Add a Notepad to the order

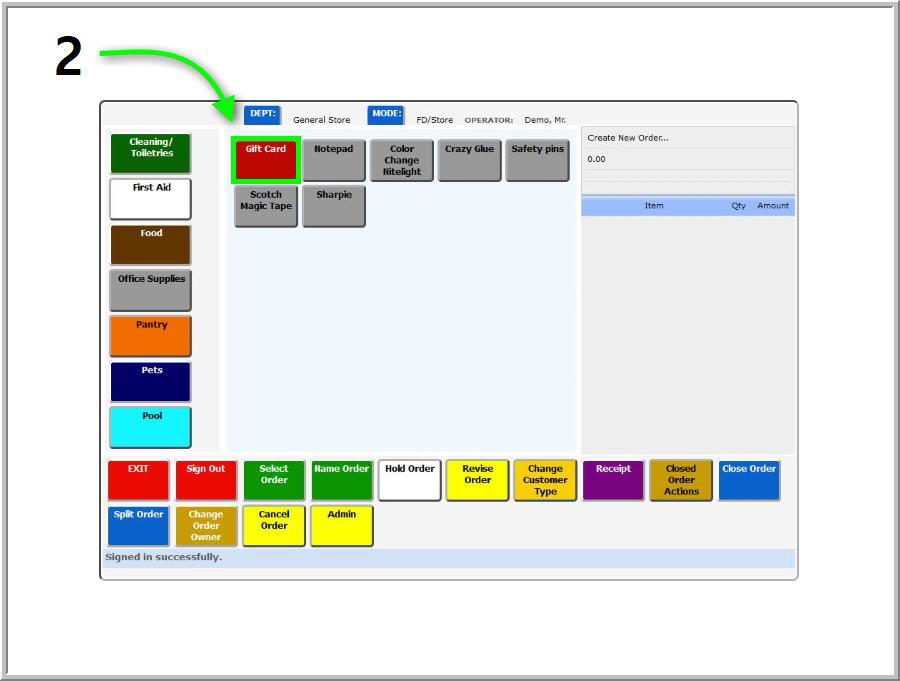(334, 160)
